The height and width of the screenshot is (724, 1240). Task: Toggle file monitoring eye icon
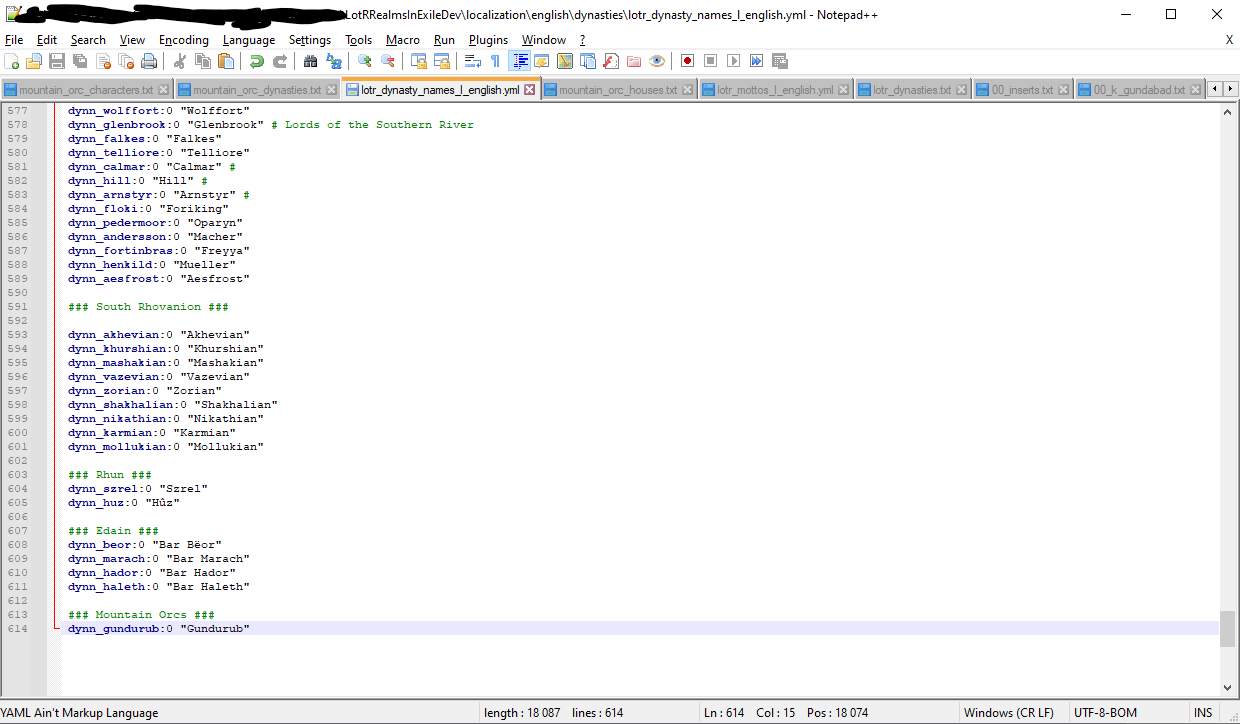657,61
